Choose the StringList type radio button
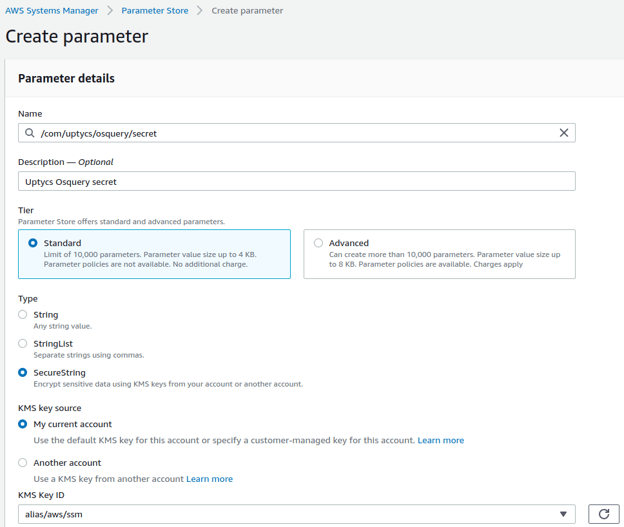This screenshot has width=624, height=527. tap(23, 344)
